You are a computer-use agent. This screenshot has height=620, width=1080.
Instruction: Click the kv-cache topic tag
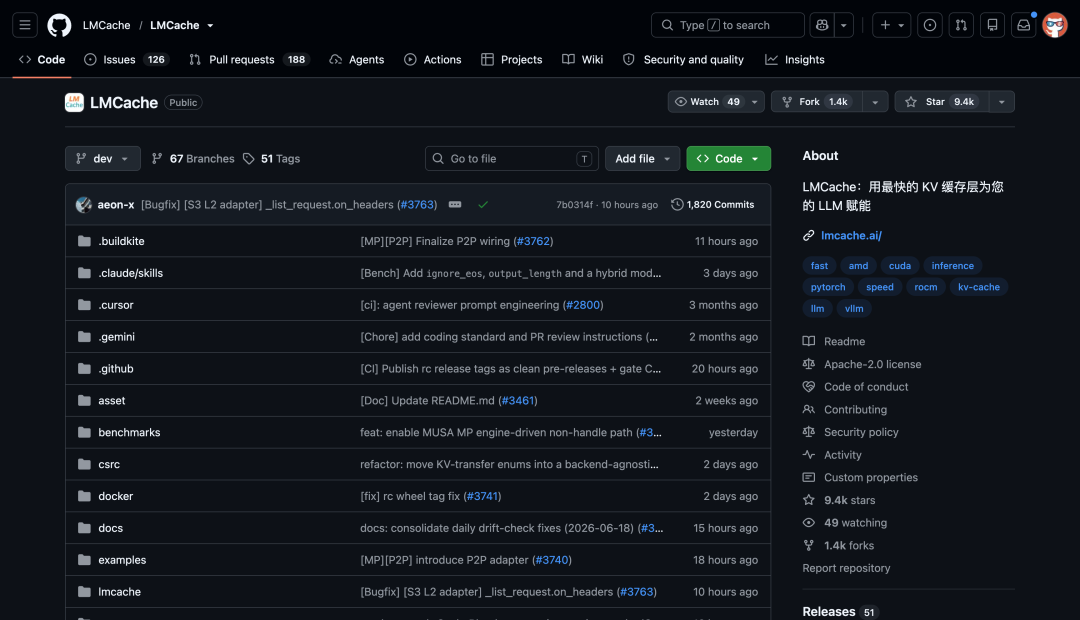coord(979,287)
